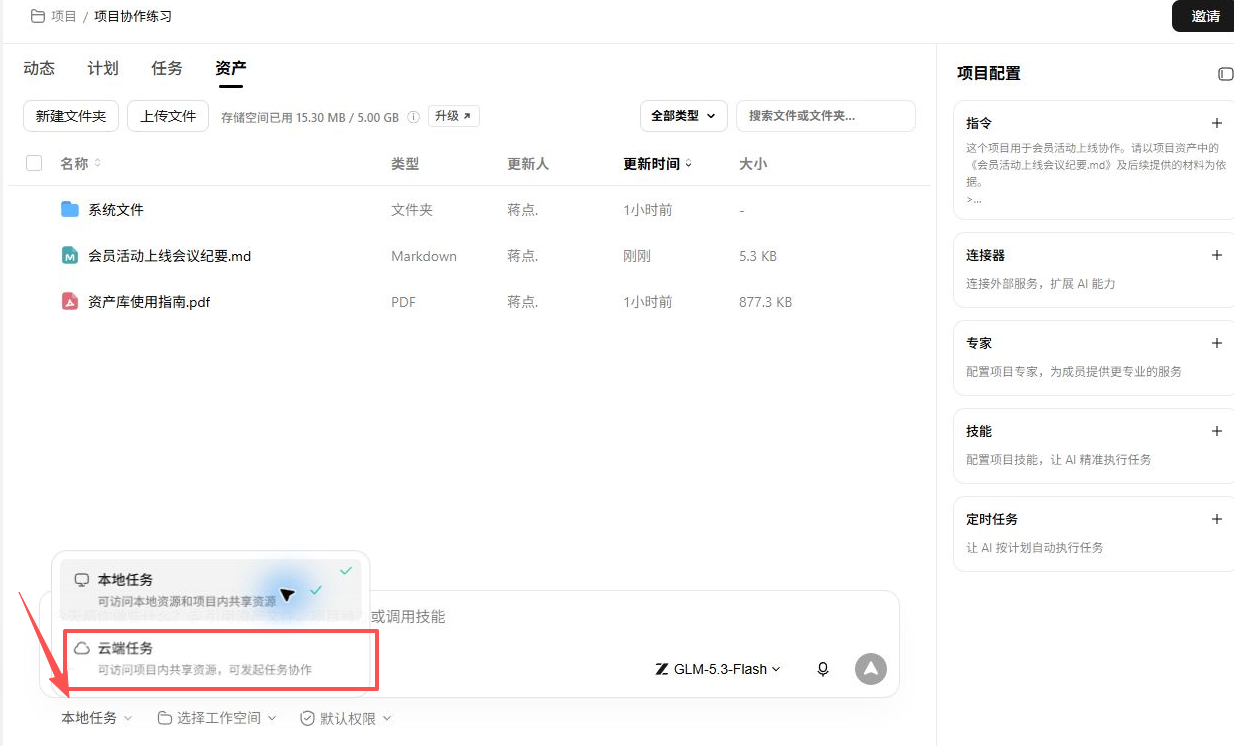
Task: Switch to the 动态 tab
Action: [39, 68]
